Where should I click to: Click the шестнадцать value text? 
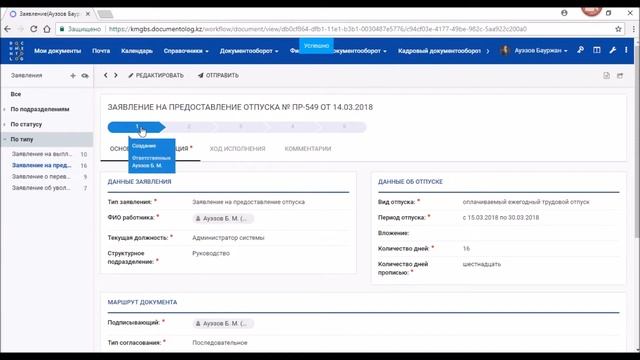click(482, 264)
